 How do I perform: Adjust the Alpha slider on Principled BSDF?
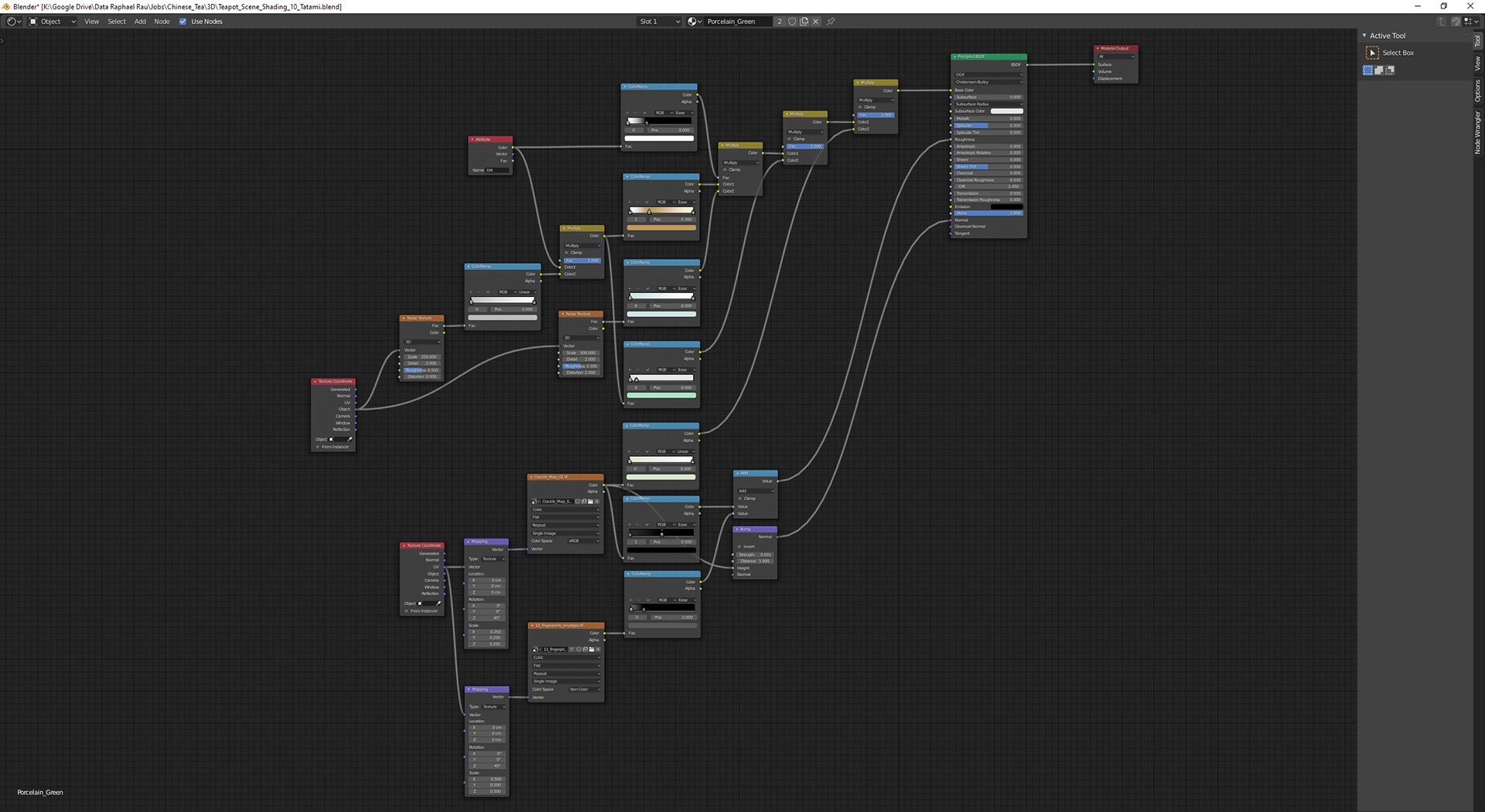tap(988, 213)
